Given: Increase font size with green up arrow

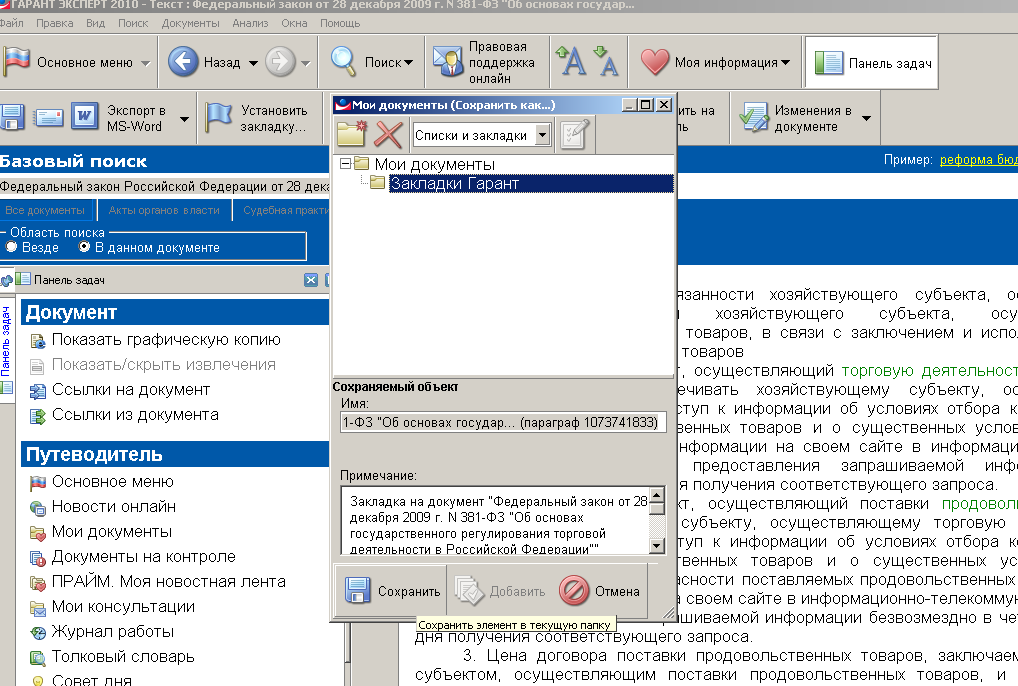Looking at the screenshot, I should (571, 62).
